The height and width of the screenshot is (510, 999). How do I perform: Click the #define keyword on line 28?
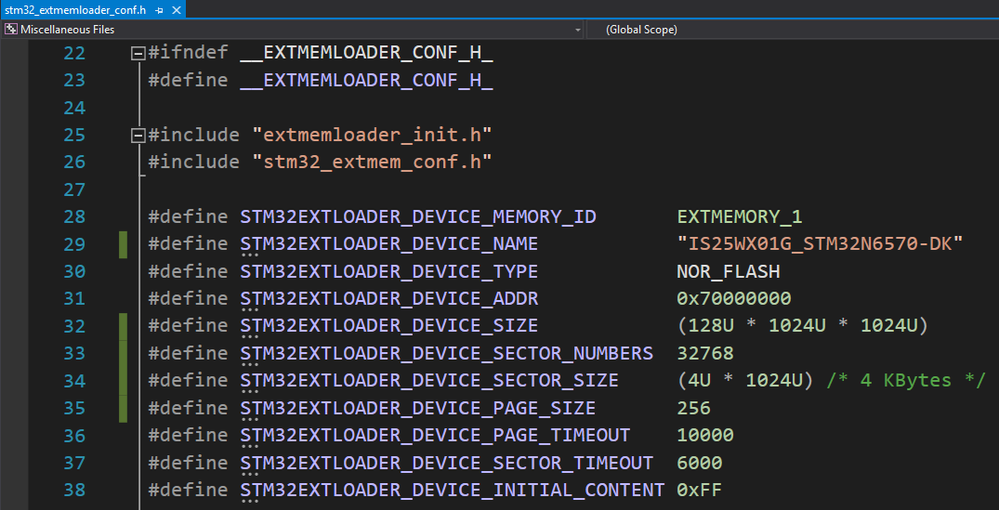point(188,217)
